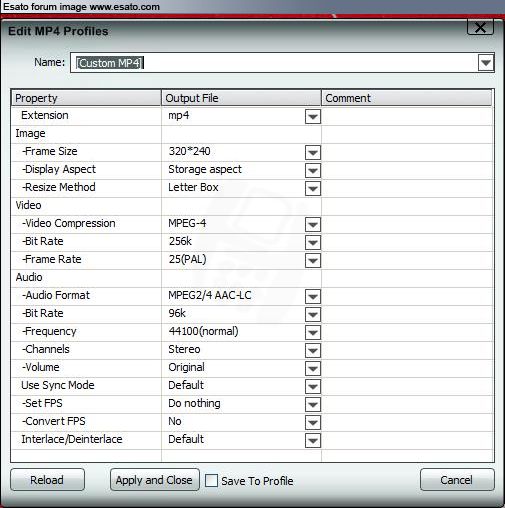Click the Name text field

(x=274, y=63)
